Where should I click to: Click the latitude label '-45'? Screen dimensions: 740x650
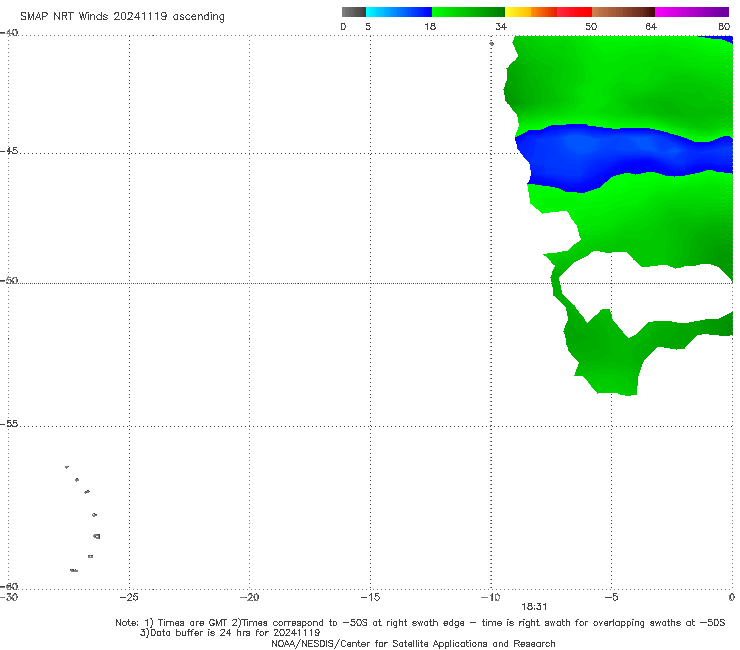9,151
